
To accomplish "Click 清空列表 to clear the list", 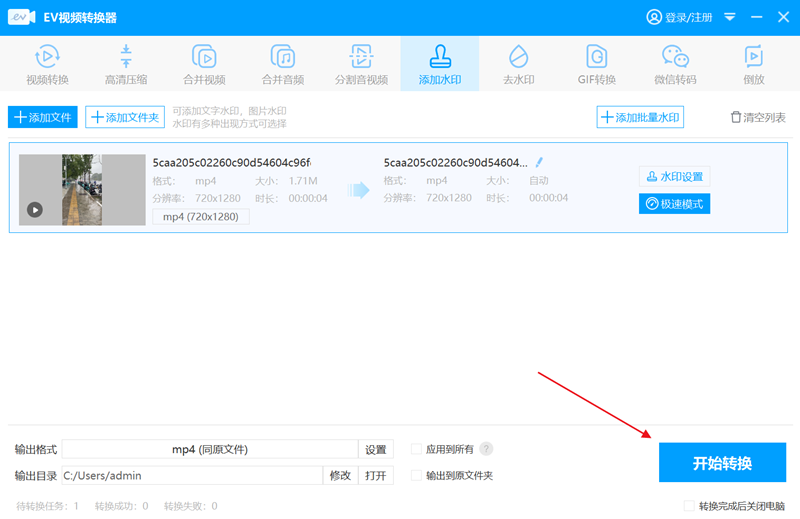I will pos(758,117).
